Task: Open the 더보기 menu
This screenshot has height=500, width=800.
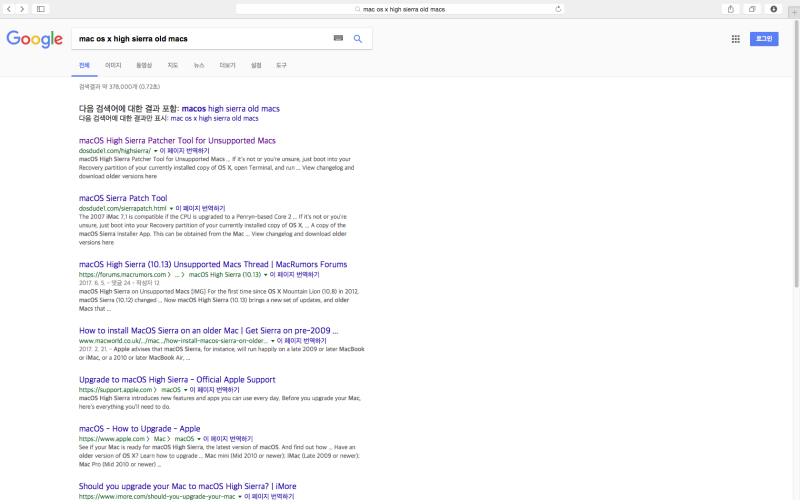Action: click(x=227, y=65)
